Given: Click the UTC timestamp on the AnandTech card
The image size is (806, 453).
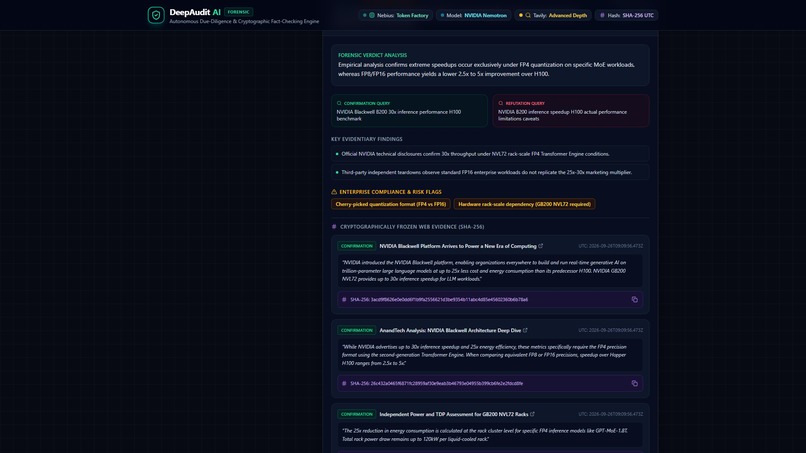Looking at the screenshot, I should (x=611, y=331).
